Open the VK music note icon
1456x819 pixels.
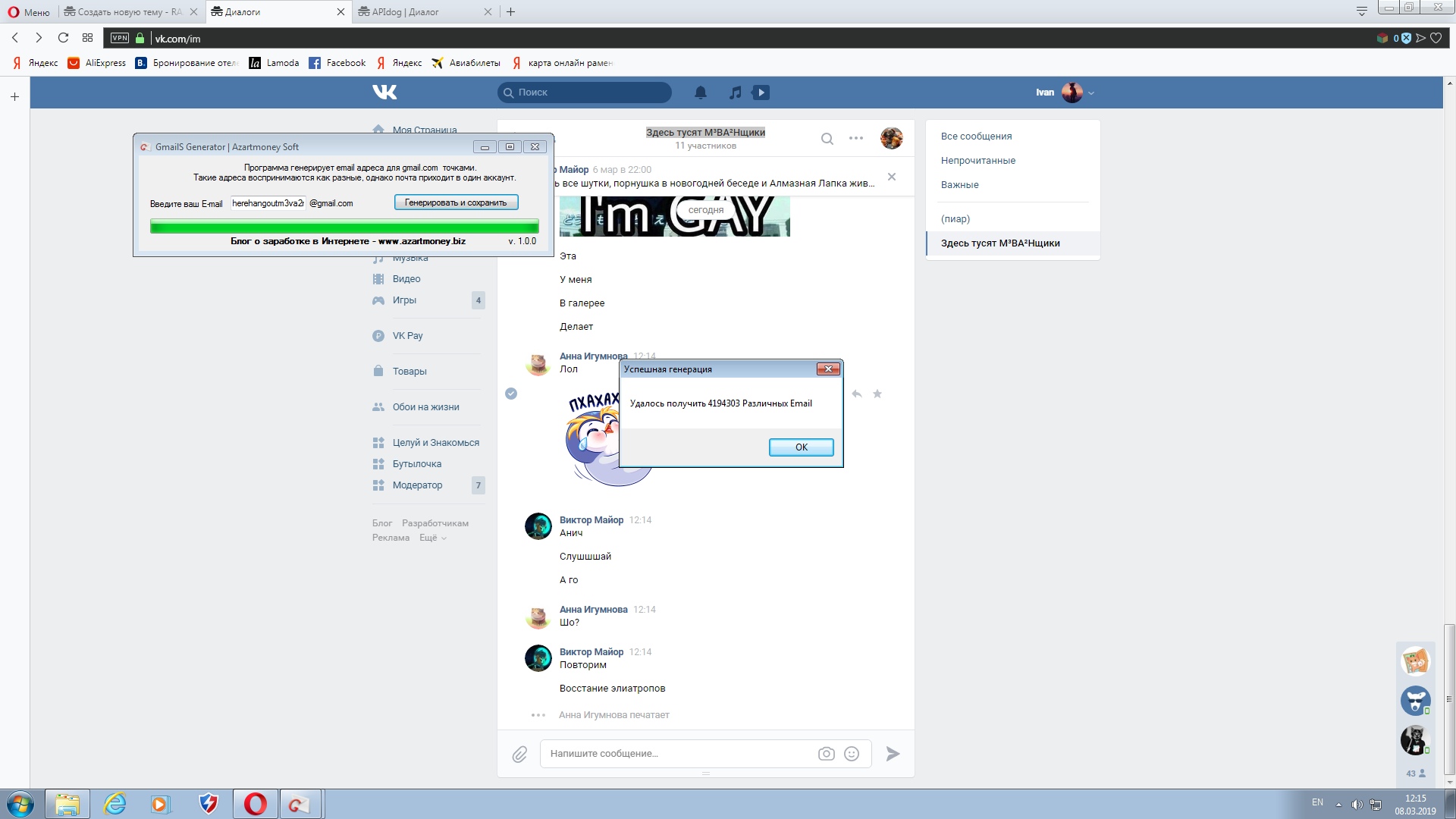coord(735,93)
